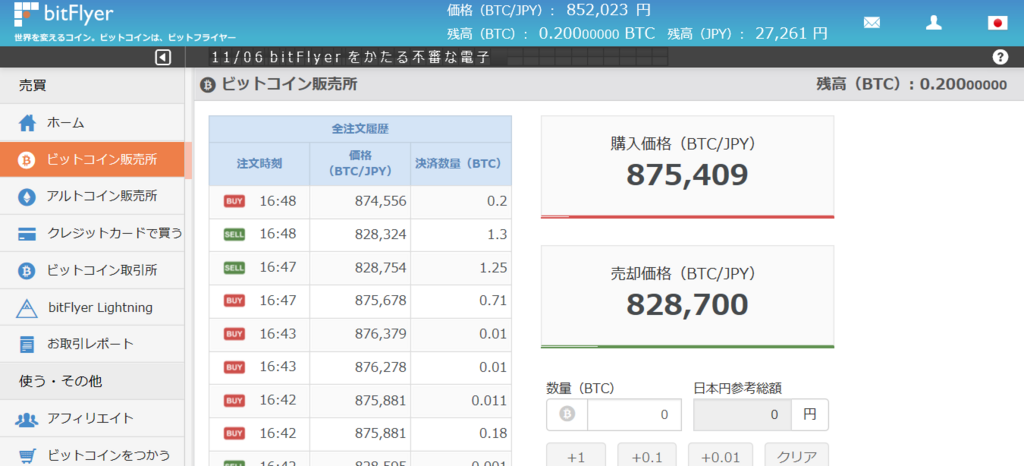Click the coin icon in quantity field

click(568, 414)
